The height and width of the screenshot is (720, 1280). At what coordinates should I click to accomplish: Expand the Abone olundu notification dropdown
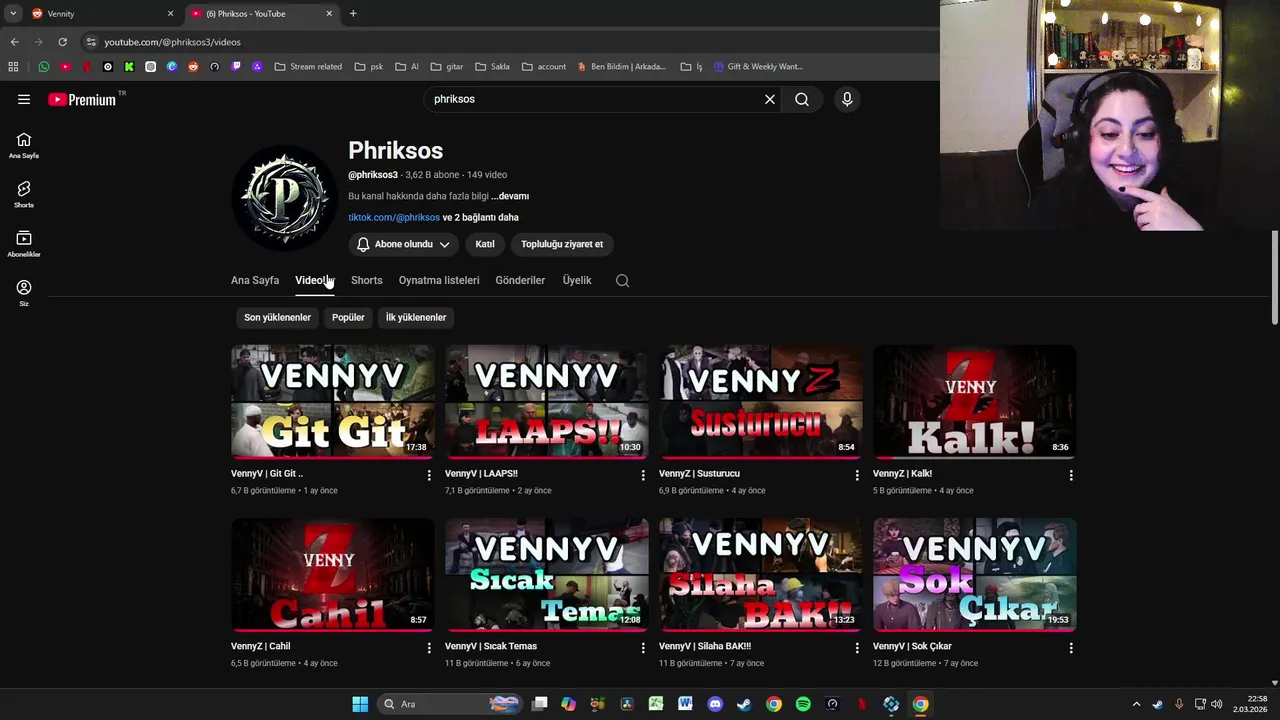click(x=404, y=244)
